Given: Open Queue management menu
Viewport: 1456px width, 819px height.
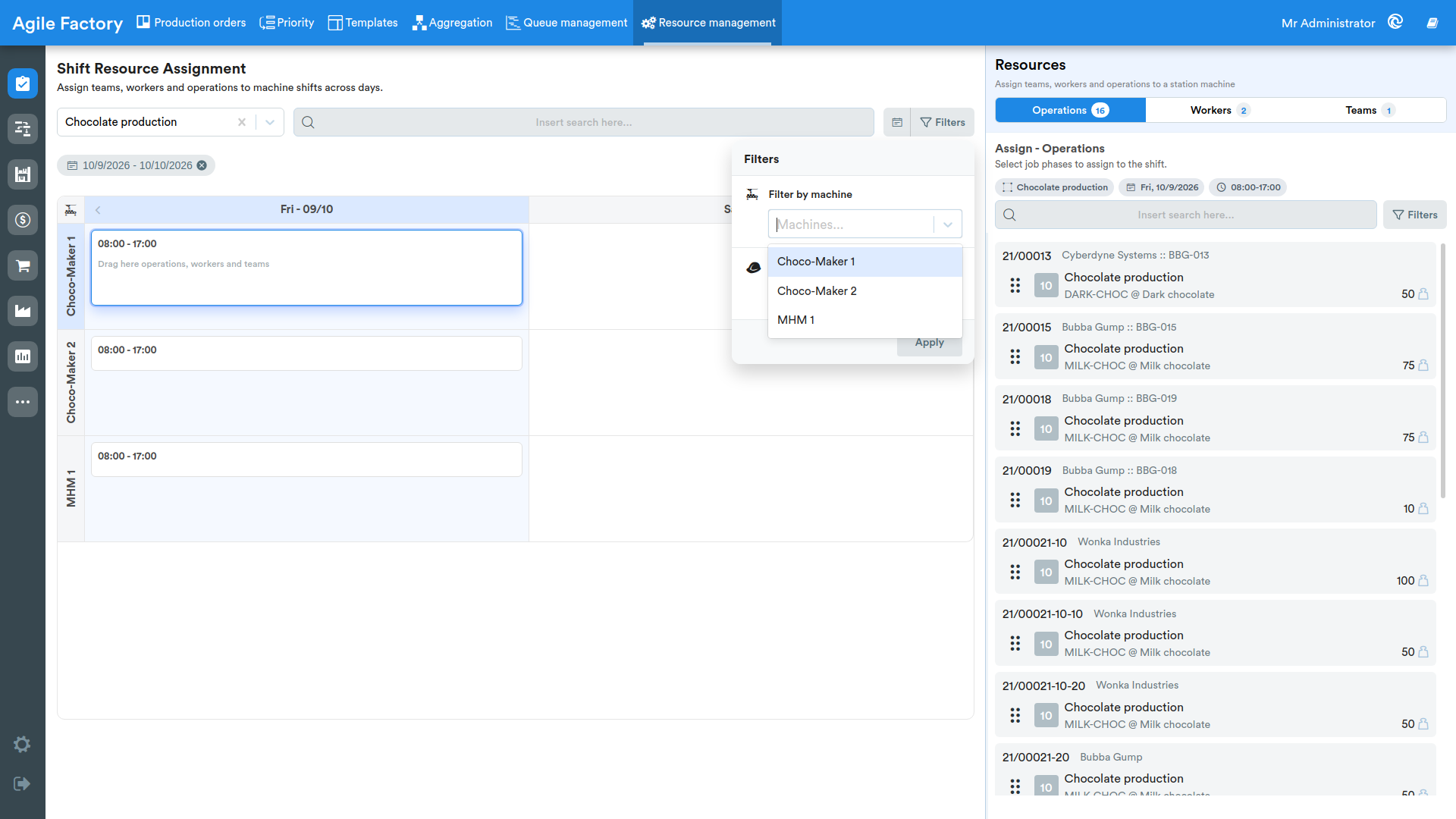Looking at the screenshot, I should (x=566, y=23).
